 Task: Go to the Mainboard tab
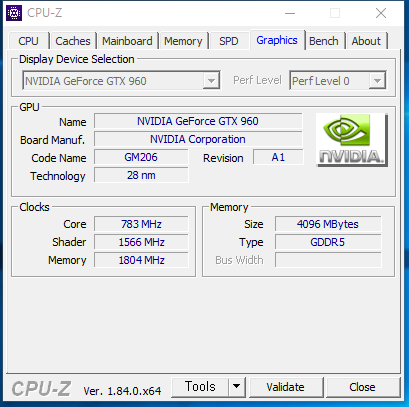(x=127, y=41)
